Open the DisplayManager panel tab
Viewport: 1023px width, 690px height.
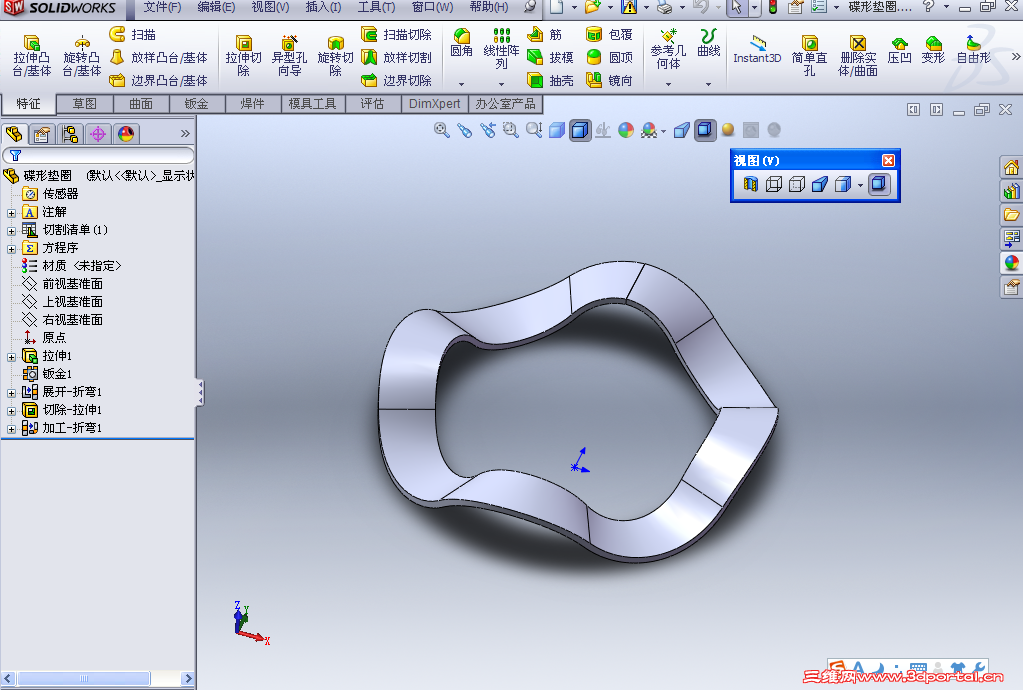pyautogui.click(x=126, y=134)
